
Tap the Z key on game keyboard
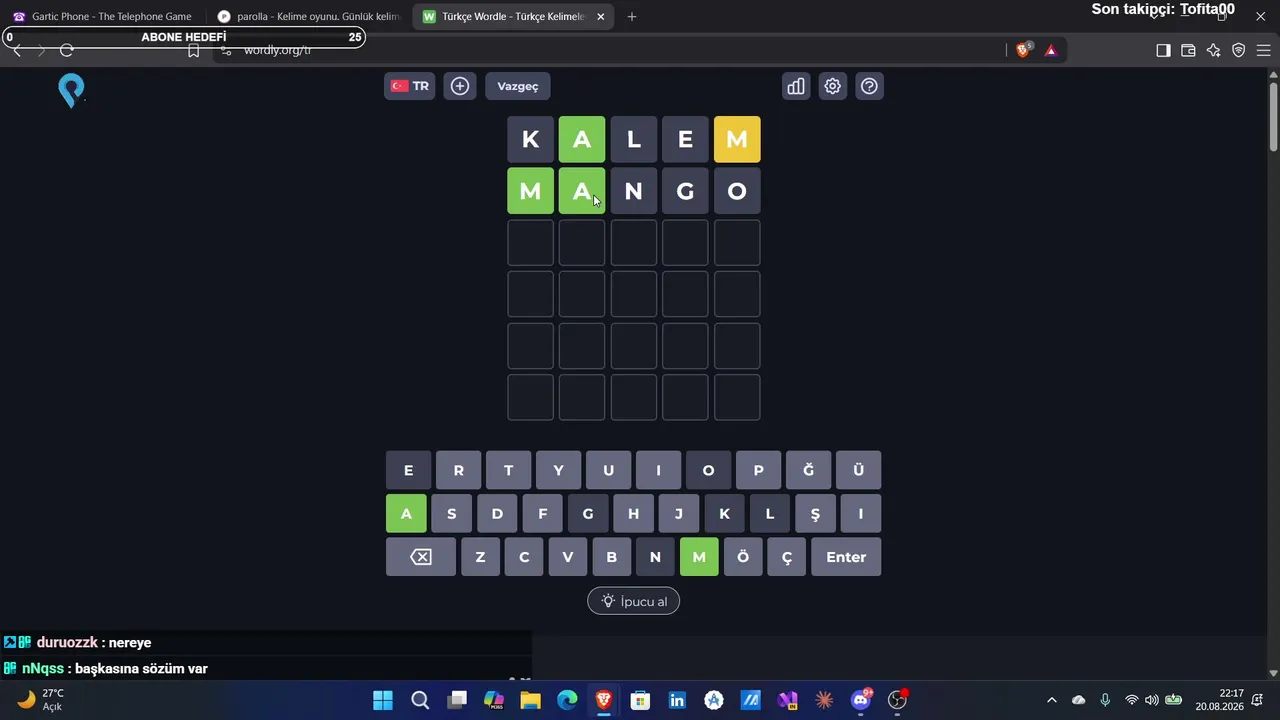coord(480,557)
